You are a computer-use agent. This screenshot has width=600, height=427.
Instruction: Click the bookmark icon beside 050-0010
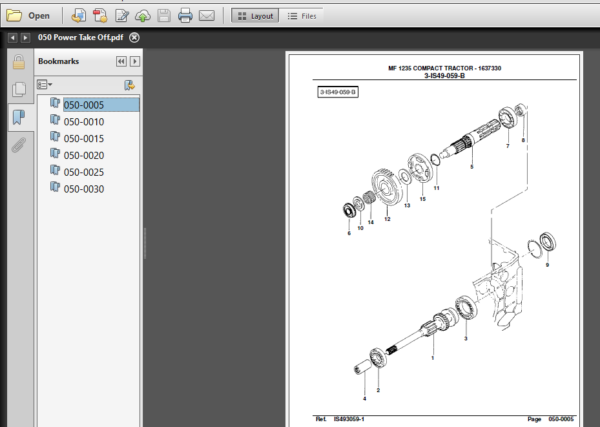click(x=55, y=120)
